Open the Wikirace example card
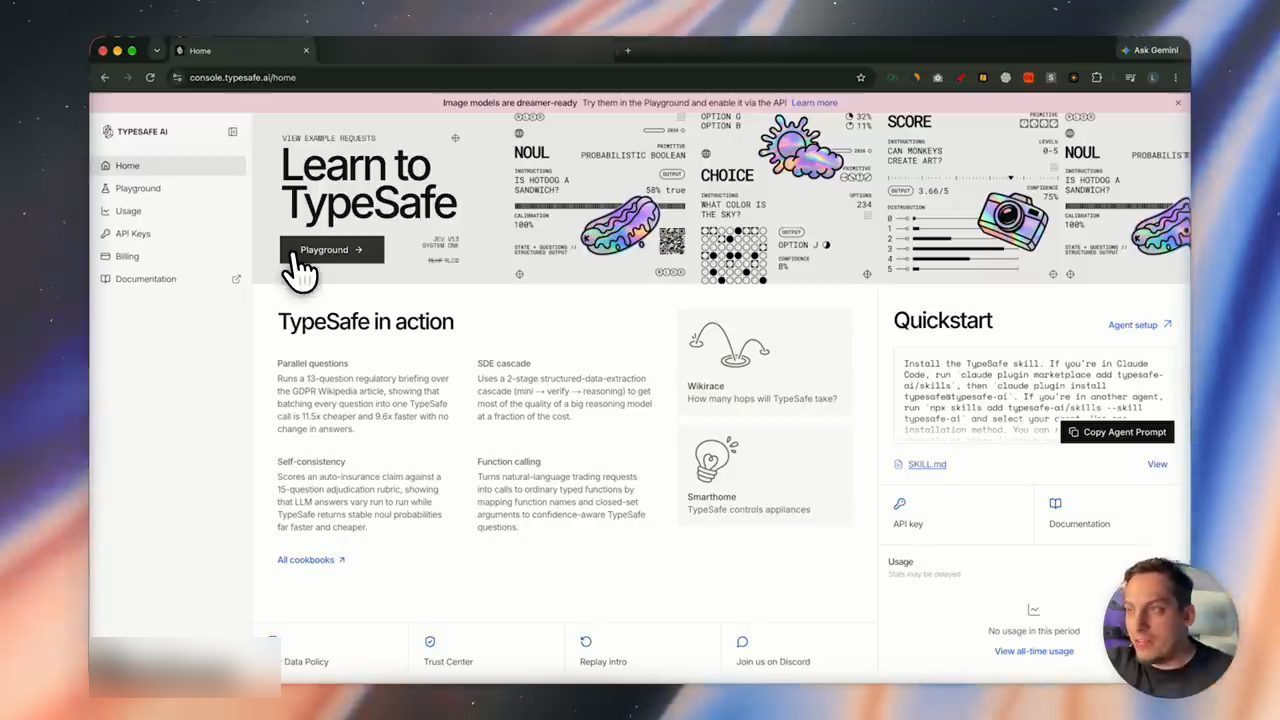The width and height of the screenshot is (1280, 720). click(x=765, y=362)
